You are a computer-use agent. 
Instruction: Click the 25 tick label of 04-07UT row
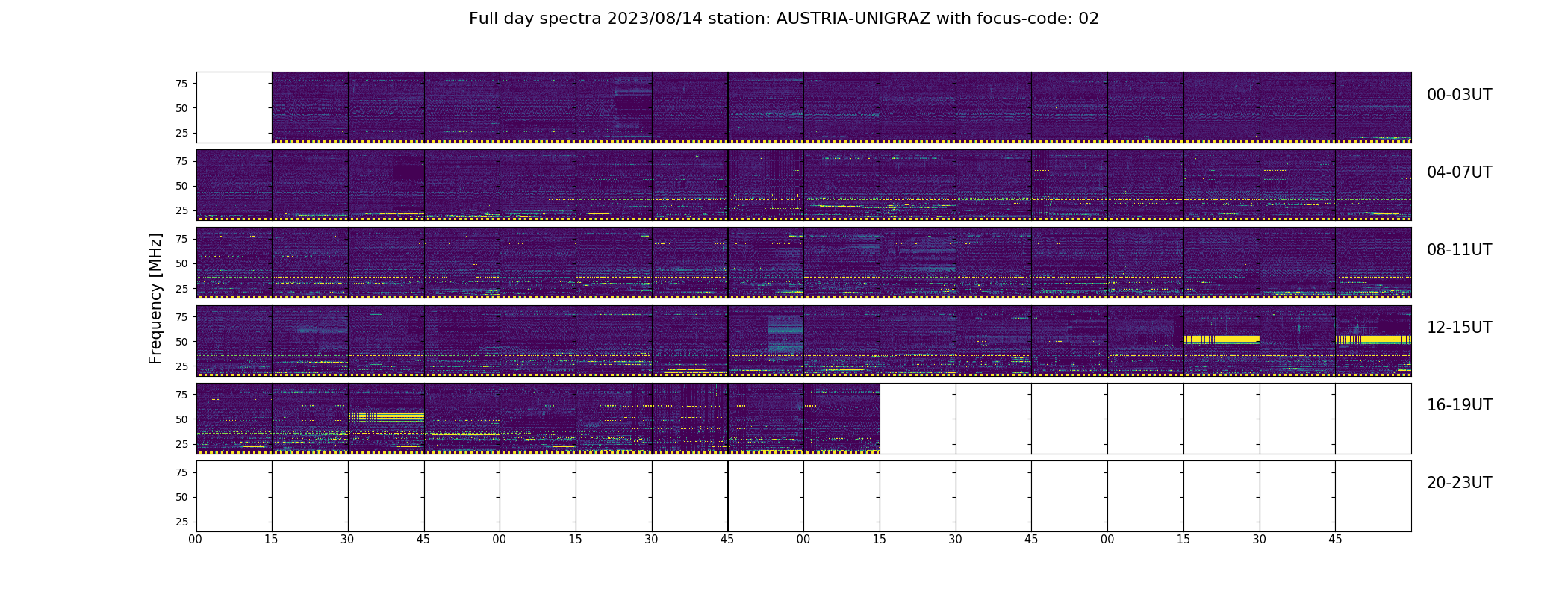click(181, 210)
